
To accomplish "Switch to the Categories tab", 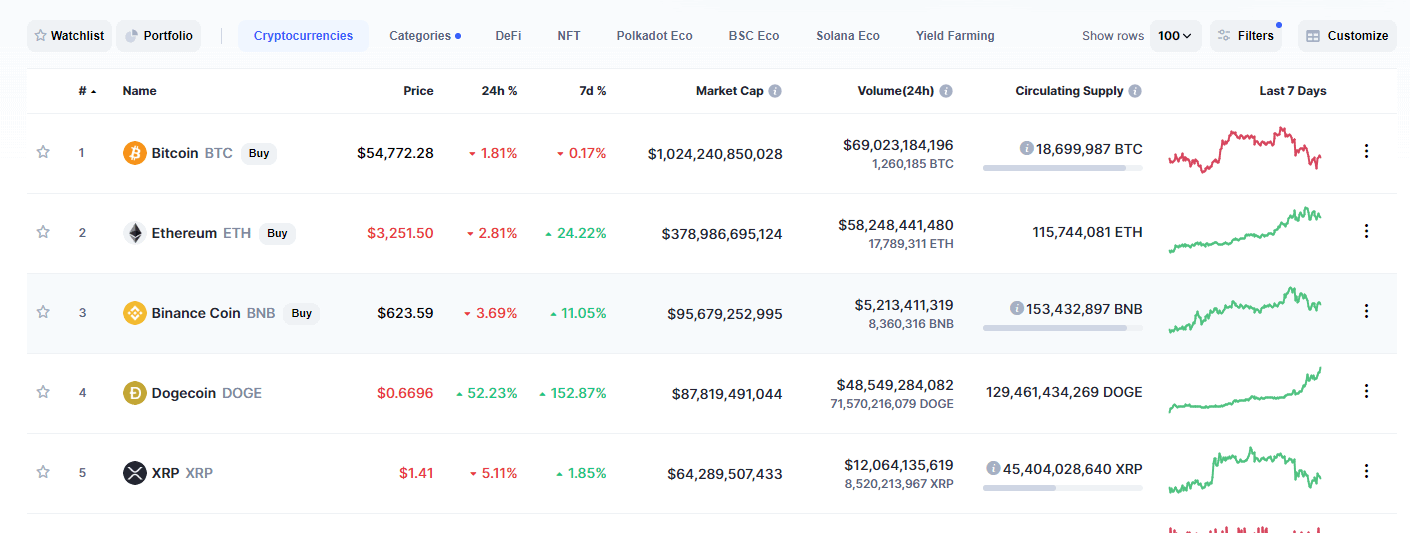I will tap(425, 36).
